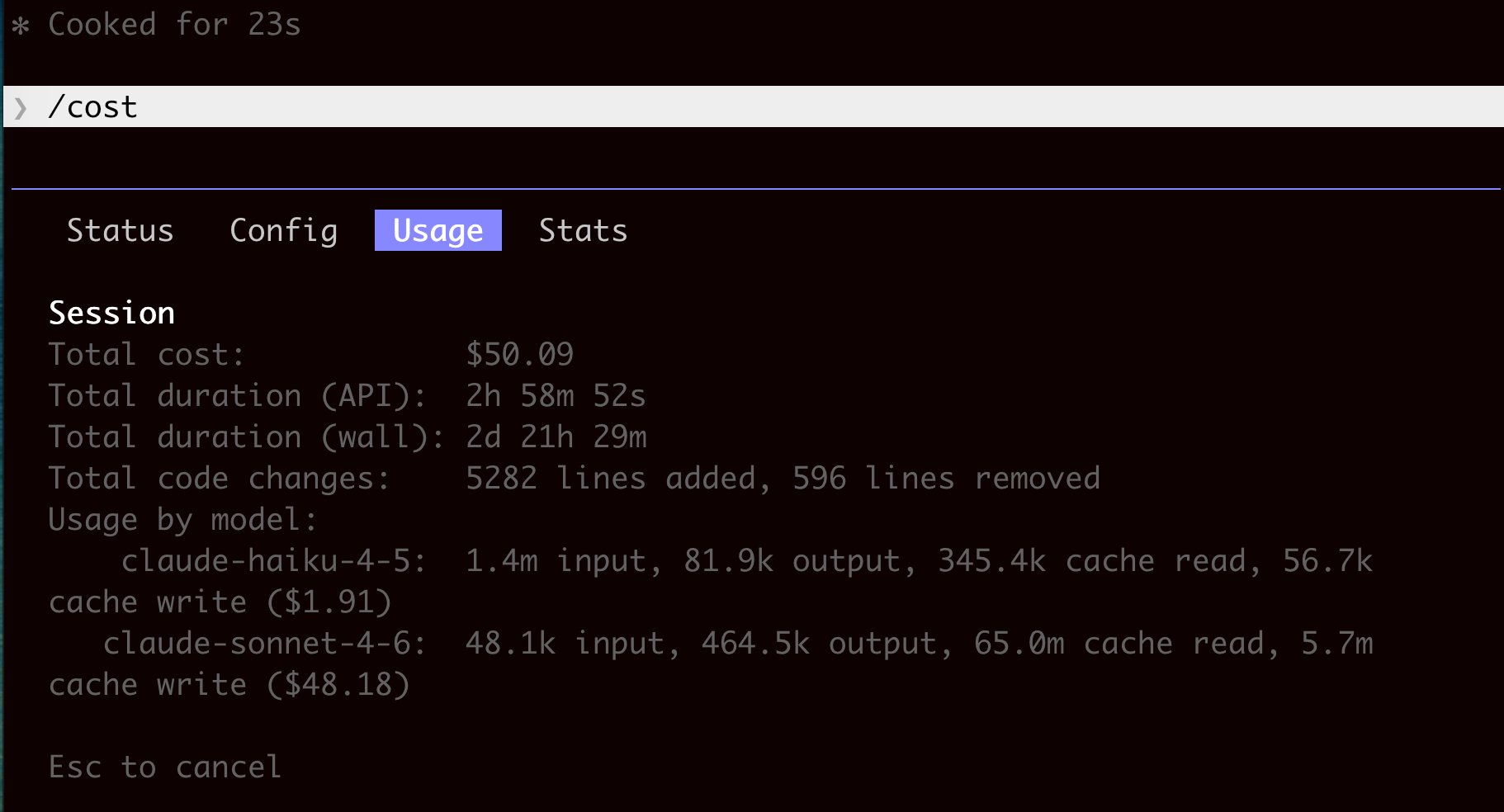Click '5282 lines added, 596 lines removed'
1504x812 pixels.
click(x=783, y=478)
